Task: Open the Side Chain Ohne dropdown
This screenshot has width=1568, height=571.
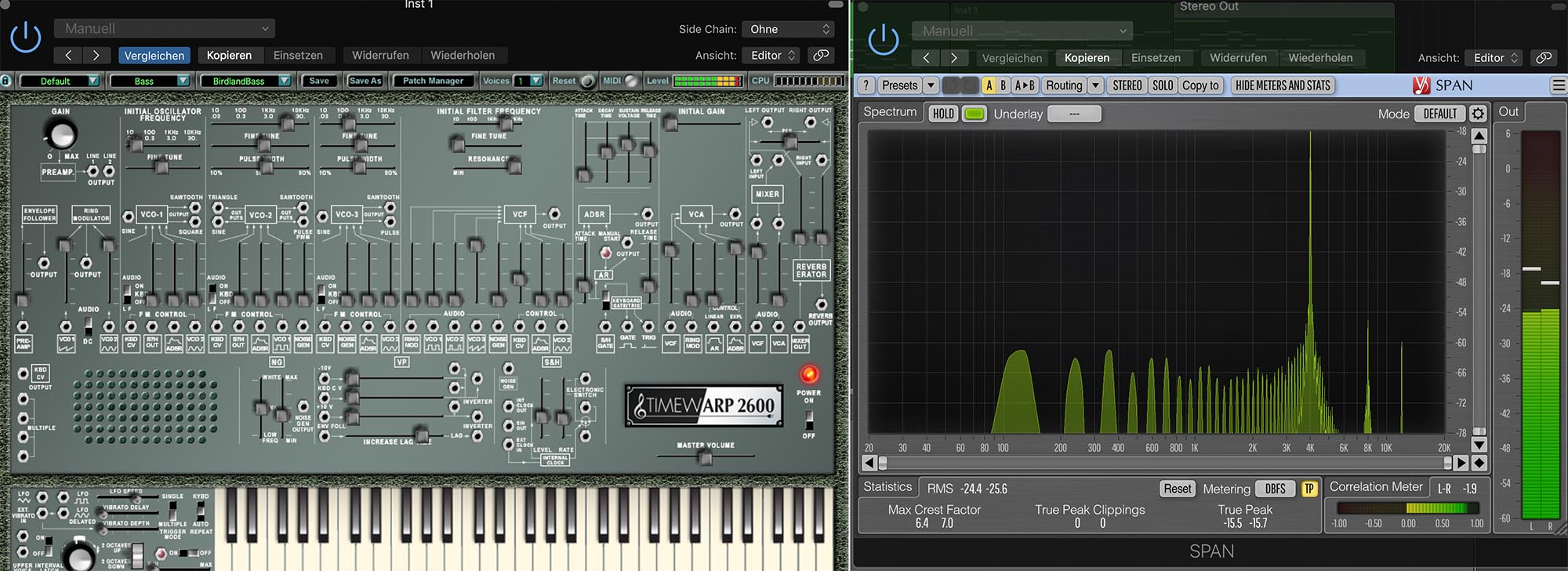Action: (x=788, y=29)
